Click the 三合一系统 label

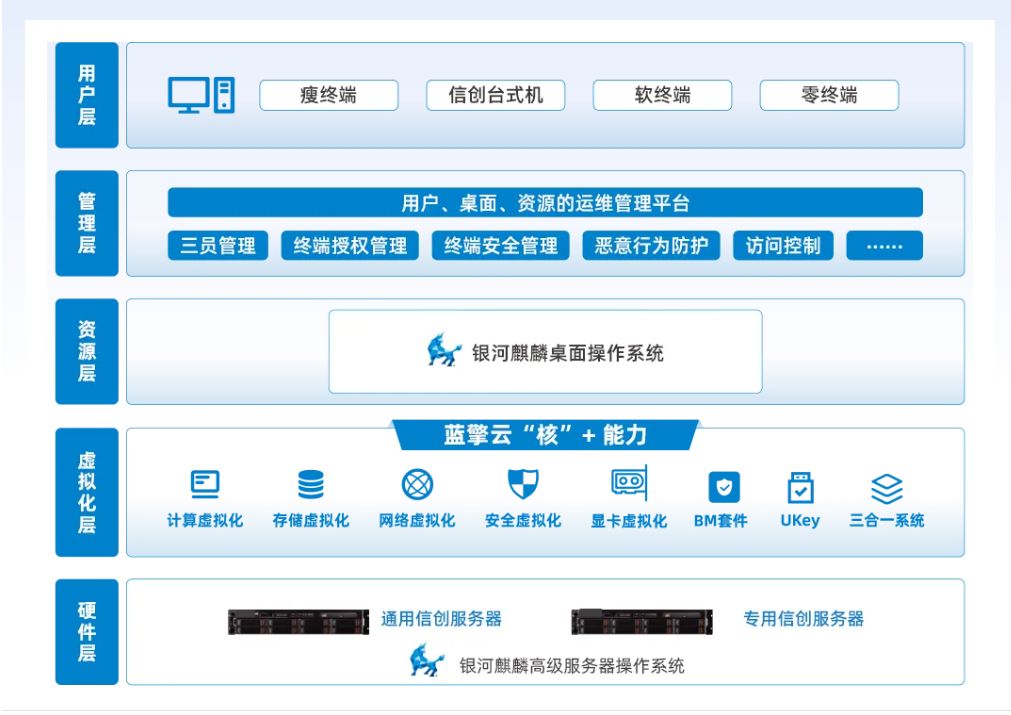tap(887, 520)
